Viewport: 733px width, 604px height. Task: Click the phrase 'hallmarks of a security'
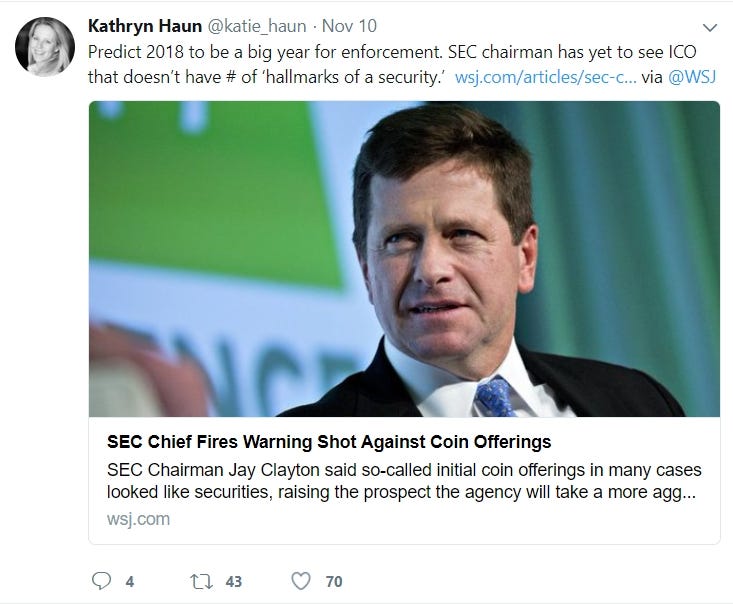tap(359, 76)
